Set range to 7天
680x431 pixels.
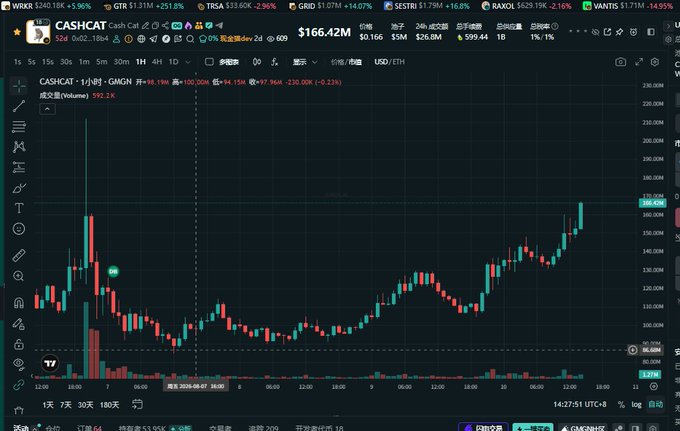coord(65,405)
